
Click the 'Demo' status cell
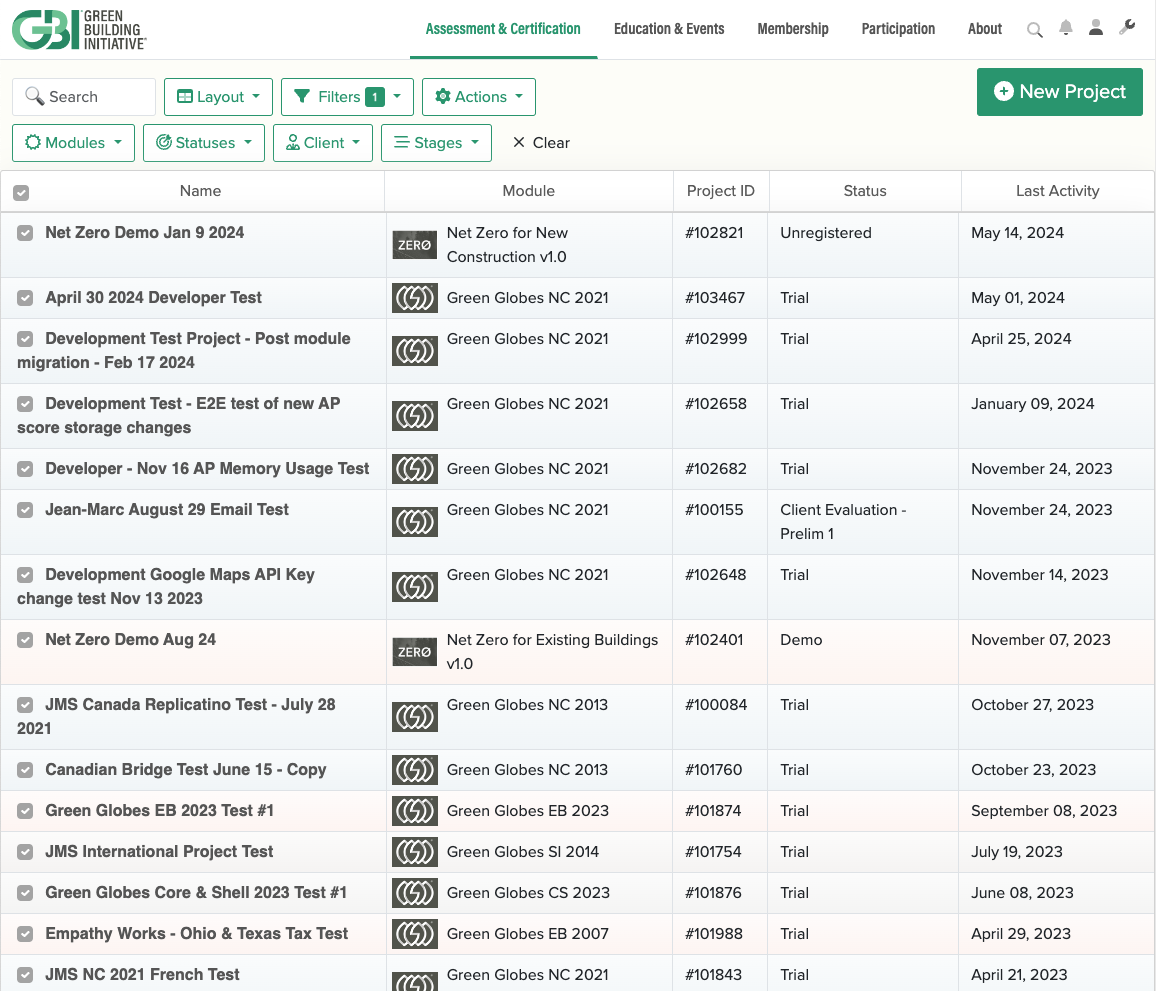[801, 640]
